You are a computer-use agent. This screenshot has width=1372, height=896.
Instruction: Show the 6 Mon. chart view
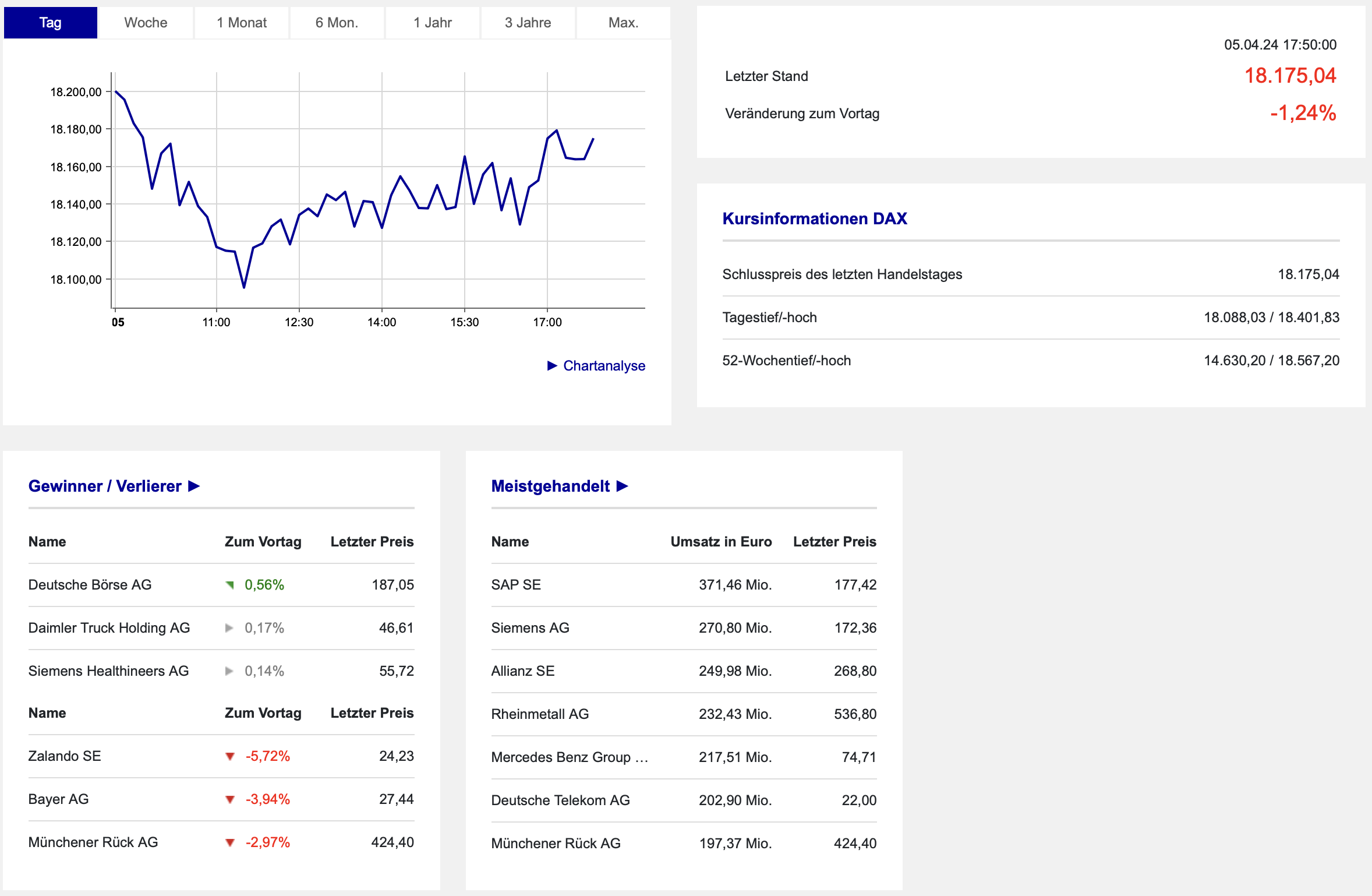(337, 23)
